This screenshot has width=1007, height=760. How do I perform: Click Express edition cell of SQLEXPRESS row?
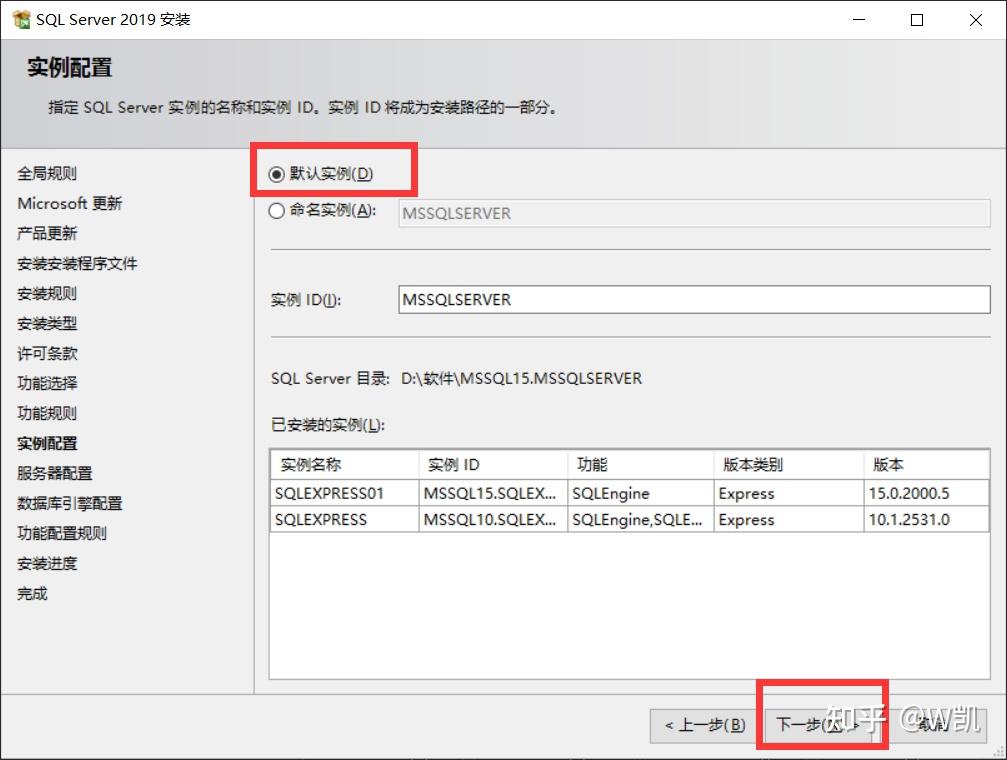[789, 520]
